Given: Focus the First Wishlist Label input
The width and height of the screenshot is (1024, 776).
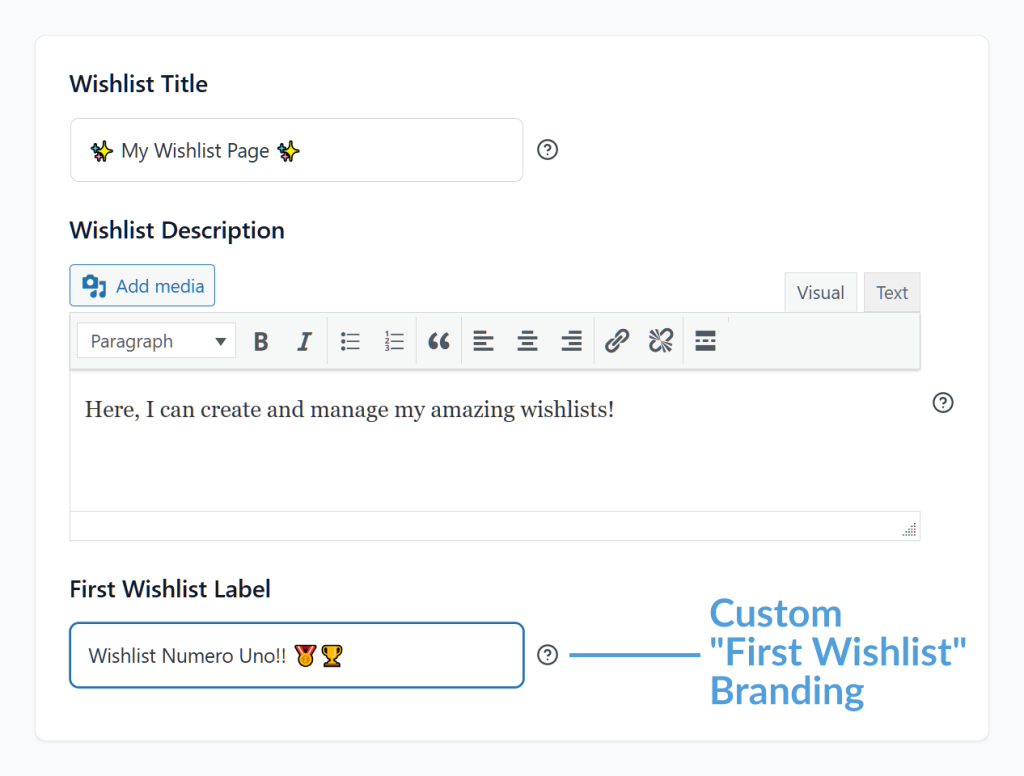Looking at the screenshot, I should [296, 656].
